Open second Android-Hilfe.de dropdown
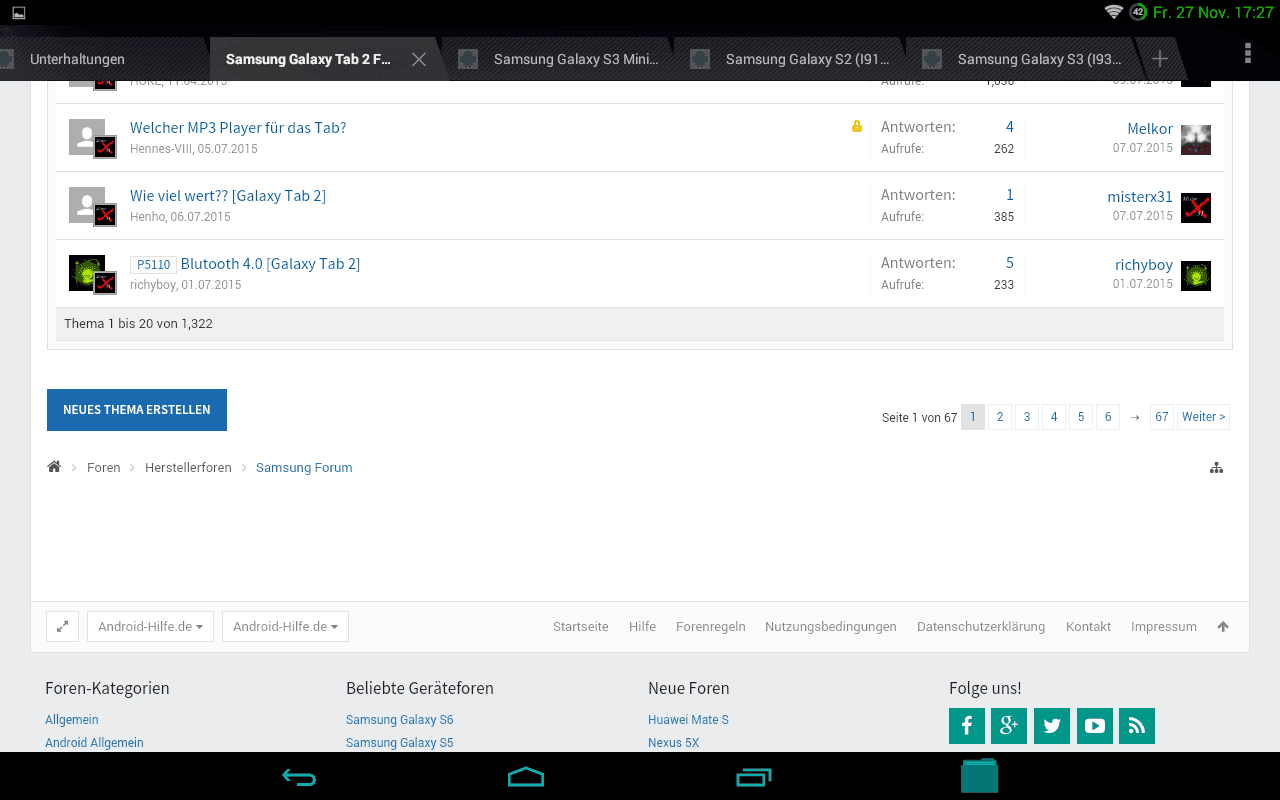The height and width of the screenshot is (800, 1280). [285, 627]
